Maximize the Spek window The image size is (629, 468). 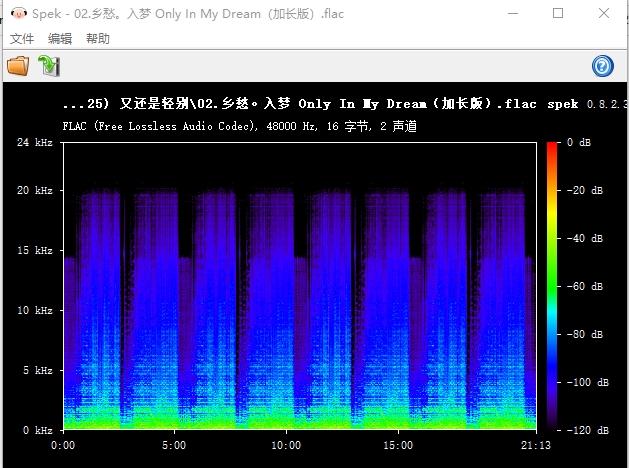[x=558, y=13]
